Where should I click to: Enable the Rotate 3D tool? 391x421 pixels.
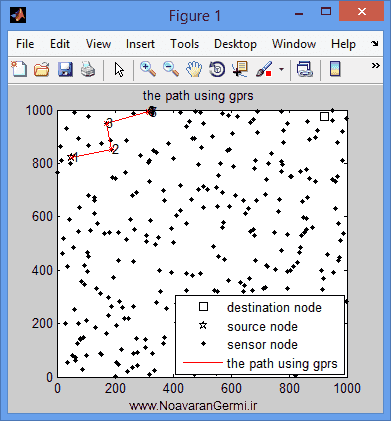pyautogui.click(x=217, y=69)
